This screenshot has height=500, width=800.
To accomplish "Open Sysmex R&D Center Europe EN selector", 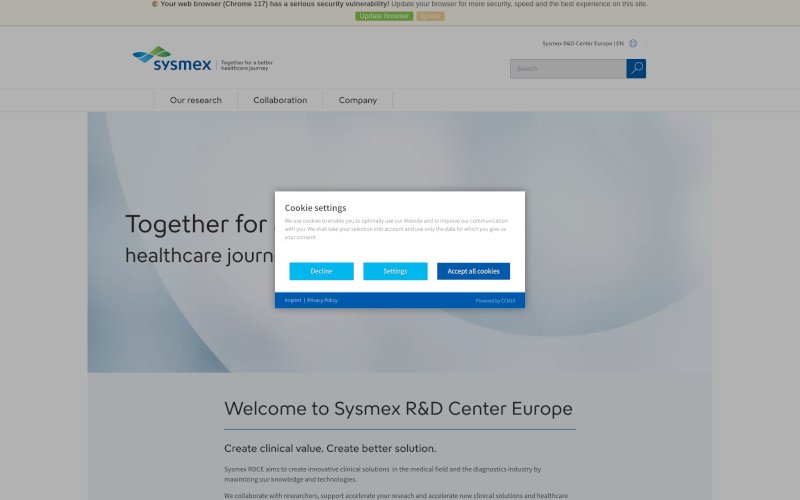I will point(583,44).
